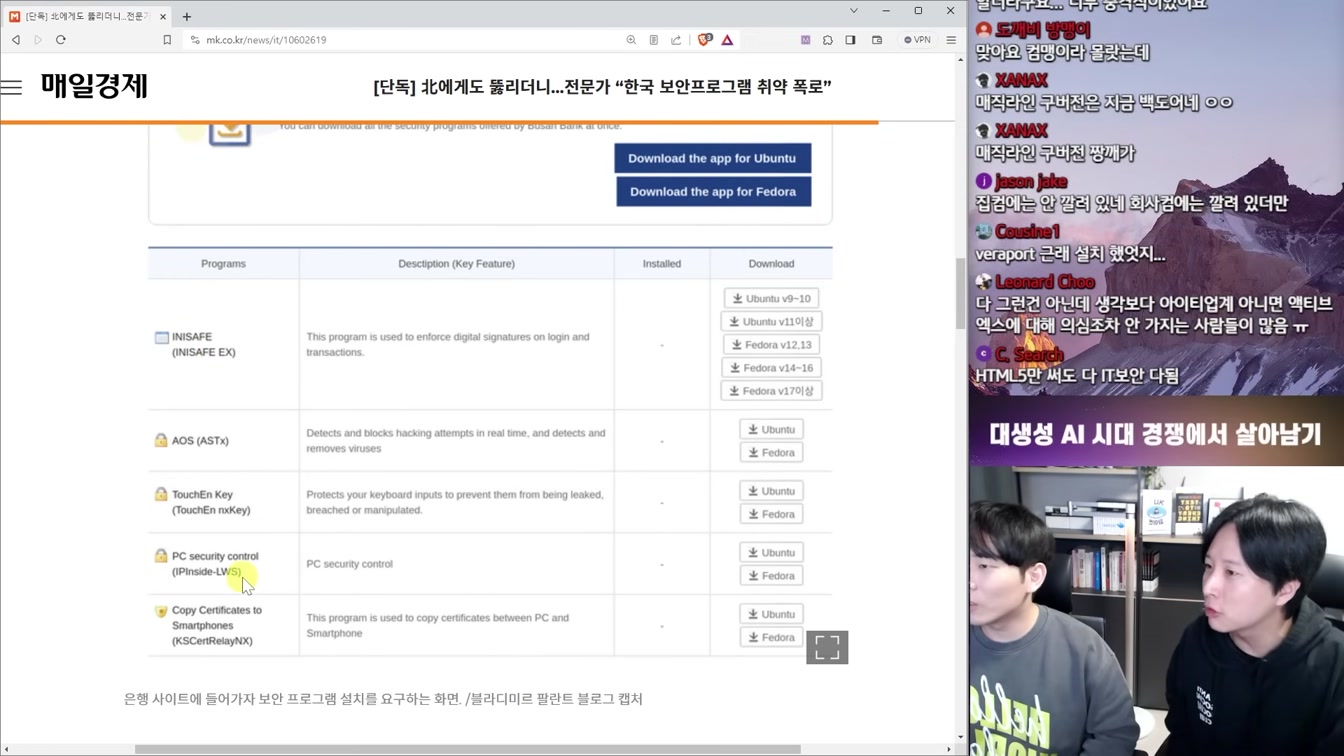Open the Brave wallet icon
The image size is (1344, 756).
tap(877, 40)
